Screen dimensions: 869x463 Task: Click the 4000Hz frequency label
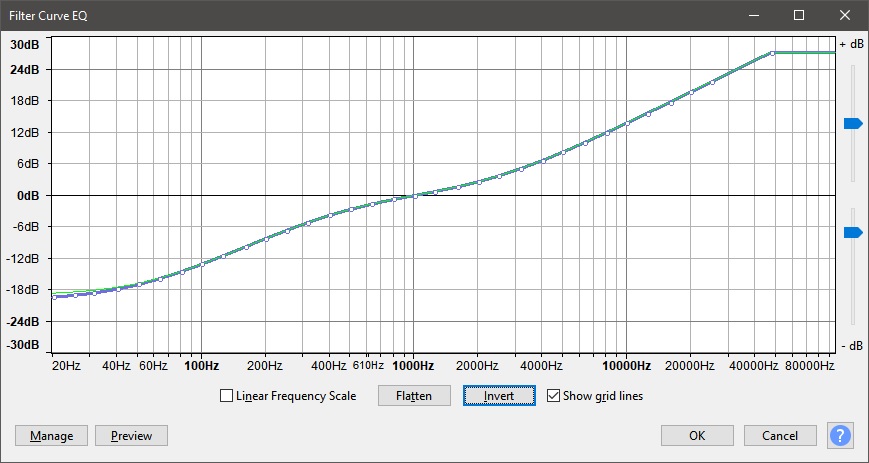click(x=541, y=366)
